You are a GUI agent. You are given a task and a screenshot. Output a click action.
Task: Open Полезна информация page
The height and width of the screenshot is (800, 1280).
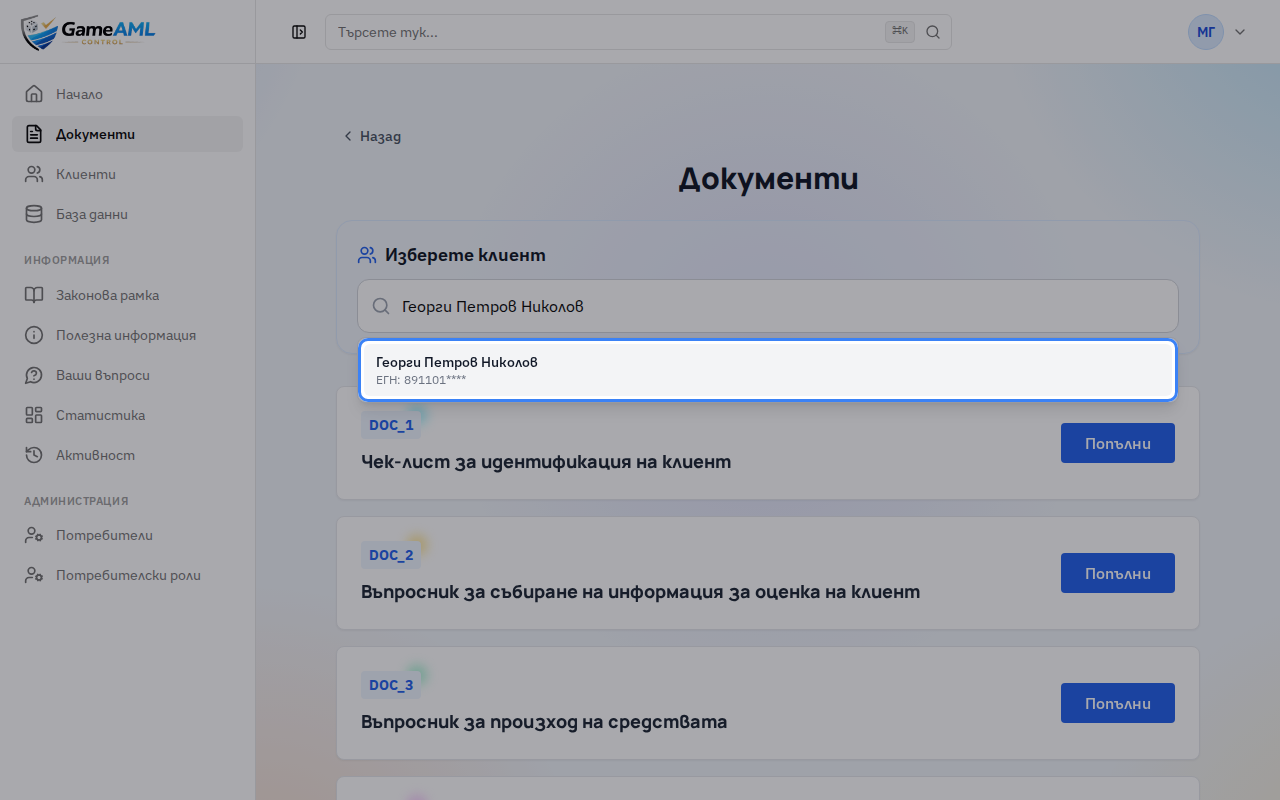click(127, 335)
